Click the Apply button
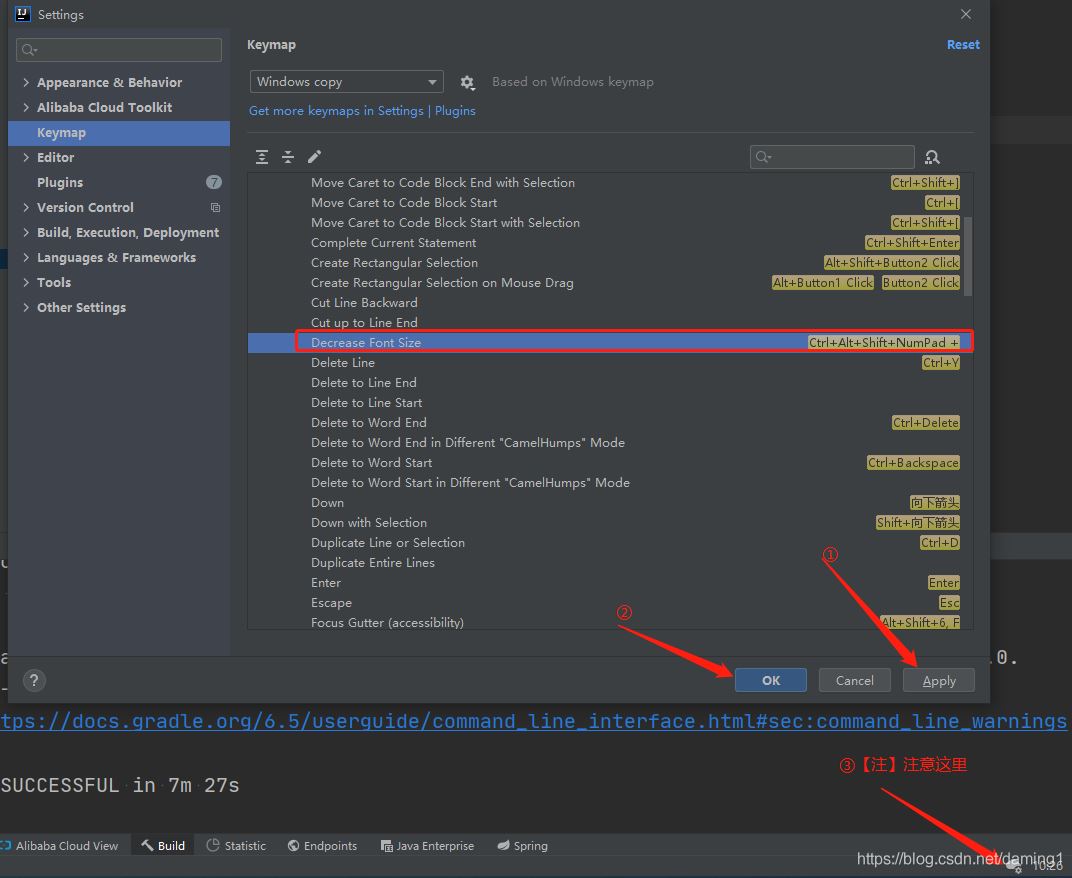The image size is (1072, 878). (x=938, y=681)
